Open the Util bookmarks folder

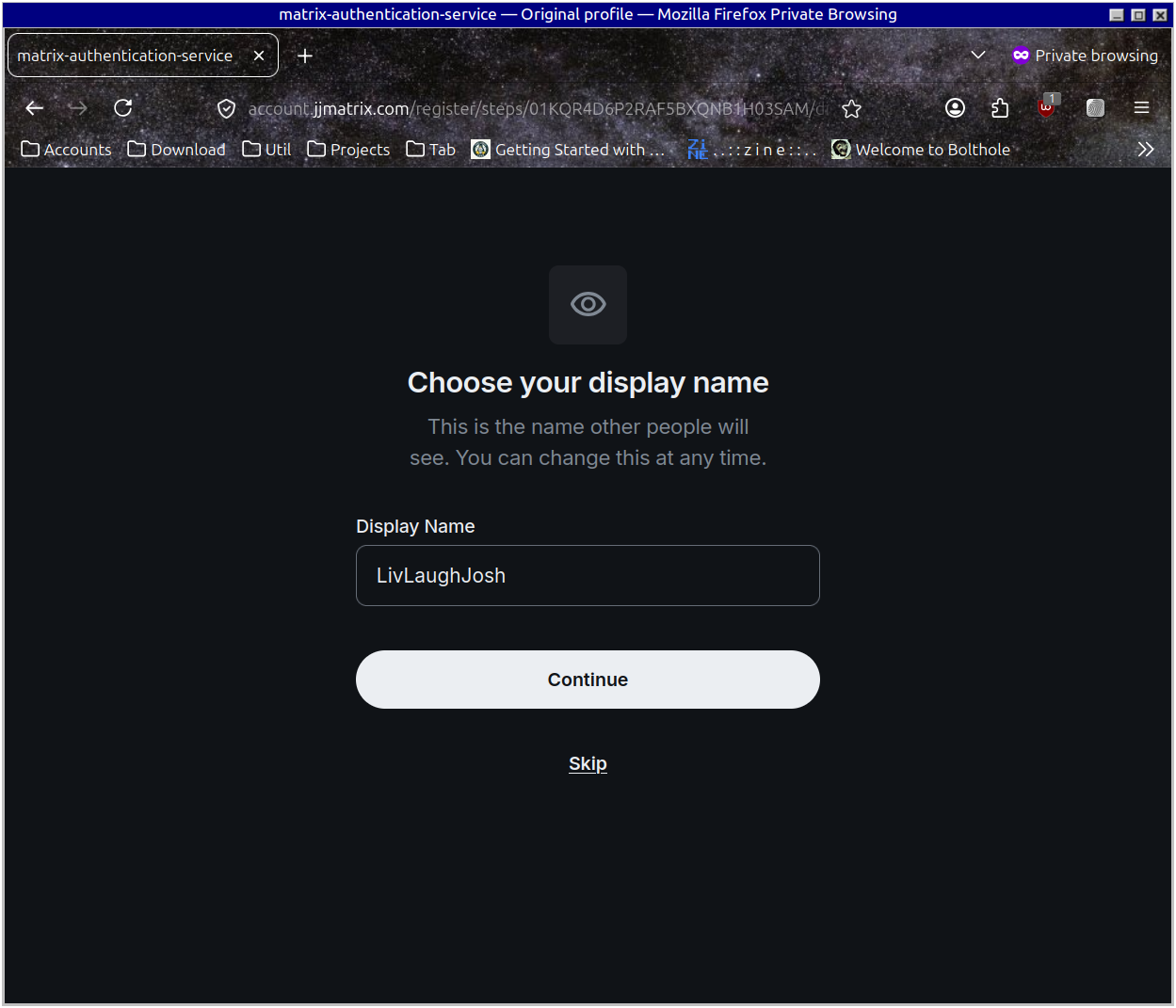coord(266,150)
